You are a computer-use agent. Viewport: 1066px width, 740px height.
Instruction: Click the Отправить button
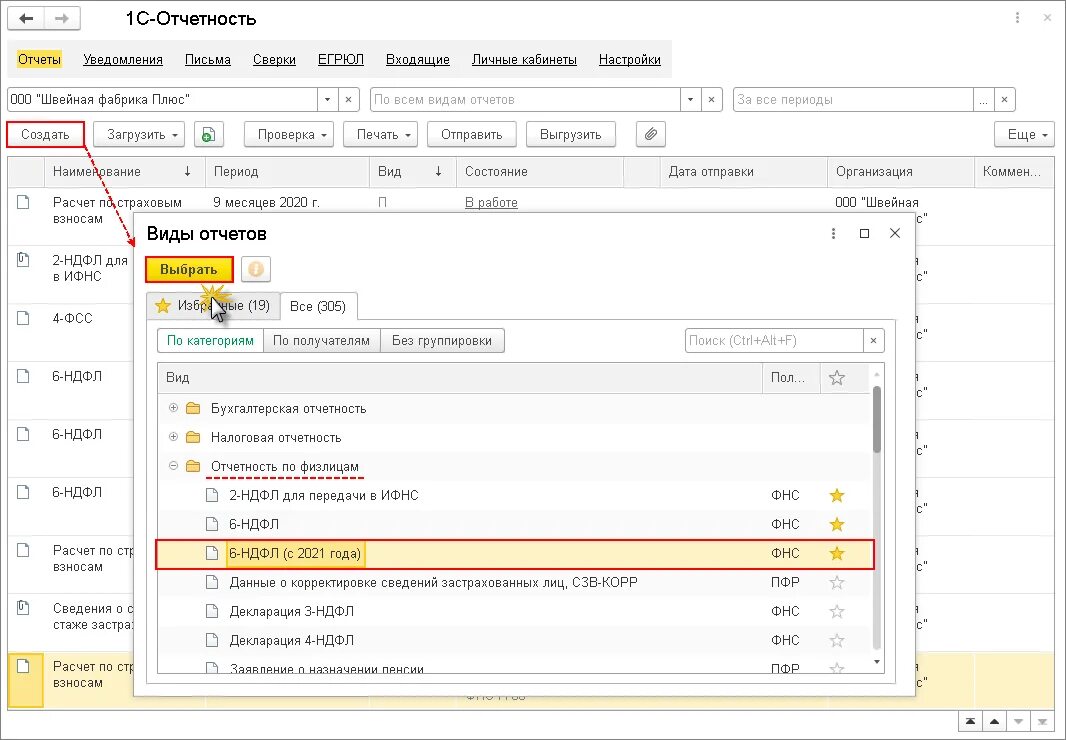(471, 135)
